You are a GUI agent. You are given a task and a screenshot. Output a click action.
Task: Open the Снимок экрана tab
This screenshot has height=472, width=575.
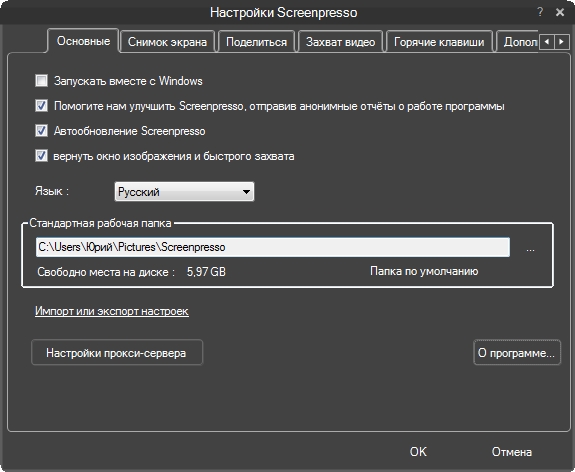[x=167, y=42]
